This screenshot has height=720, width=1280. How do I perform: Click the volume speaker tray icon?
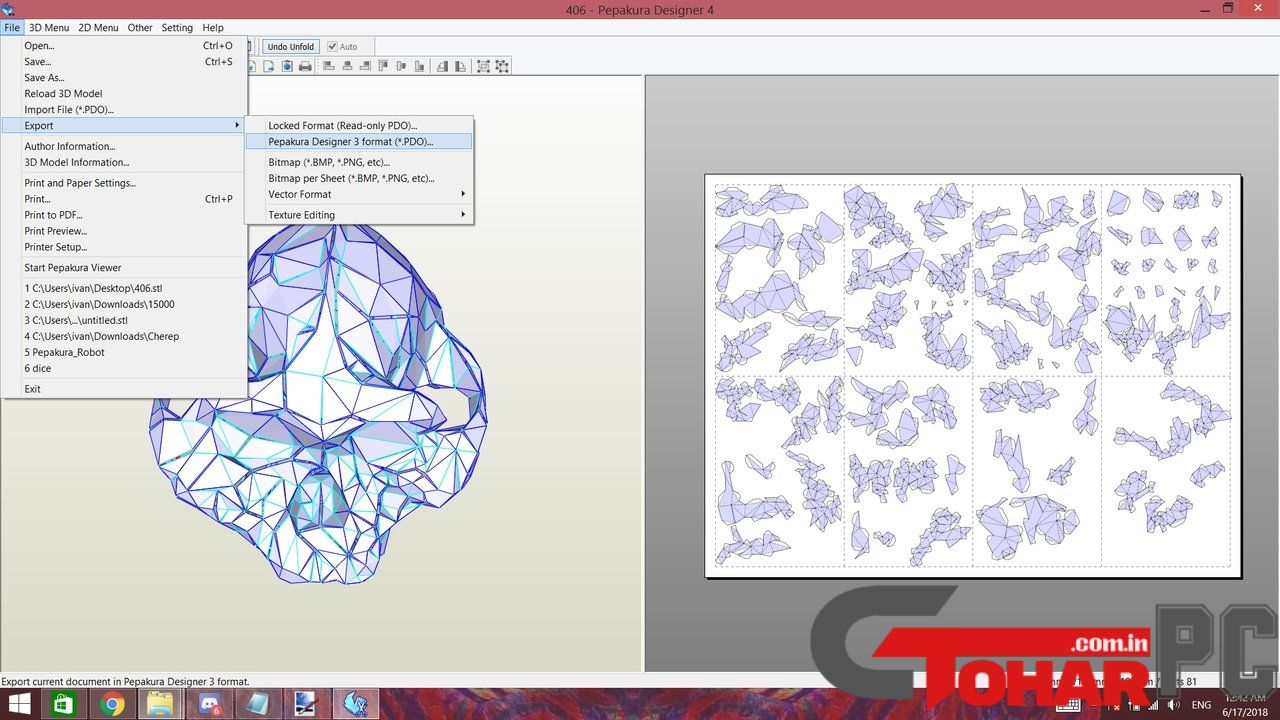click(1173, 704)
